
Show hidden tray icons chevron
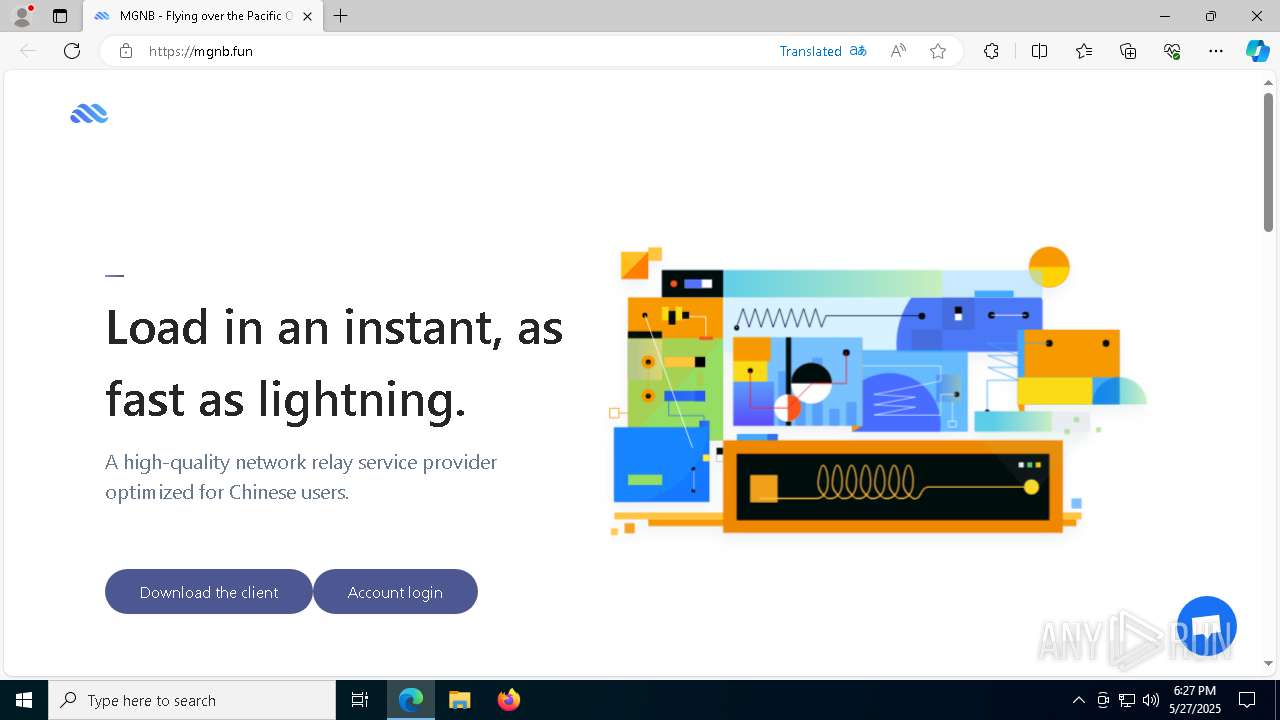[x=1079, y=700]
